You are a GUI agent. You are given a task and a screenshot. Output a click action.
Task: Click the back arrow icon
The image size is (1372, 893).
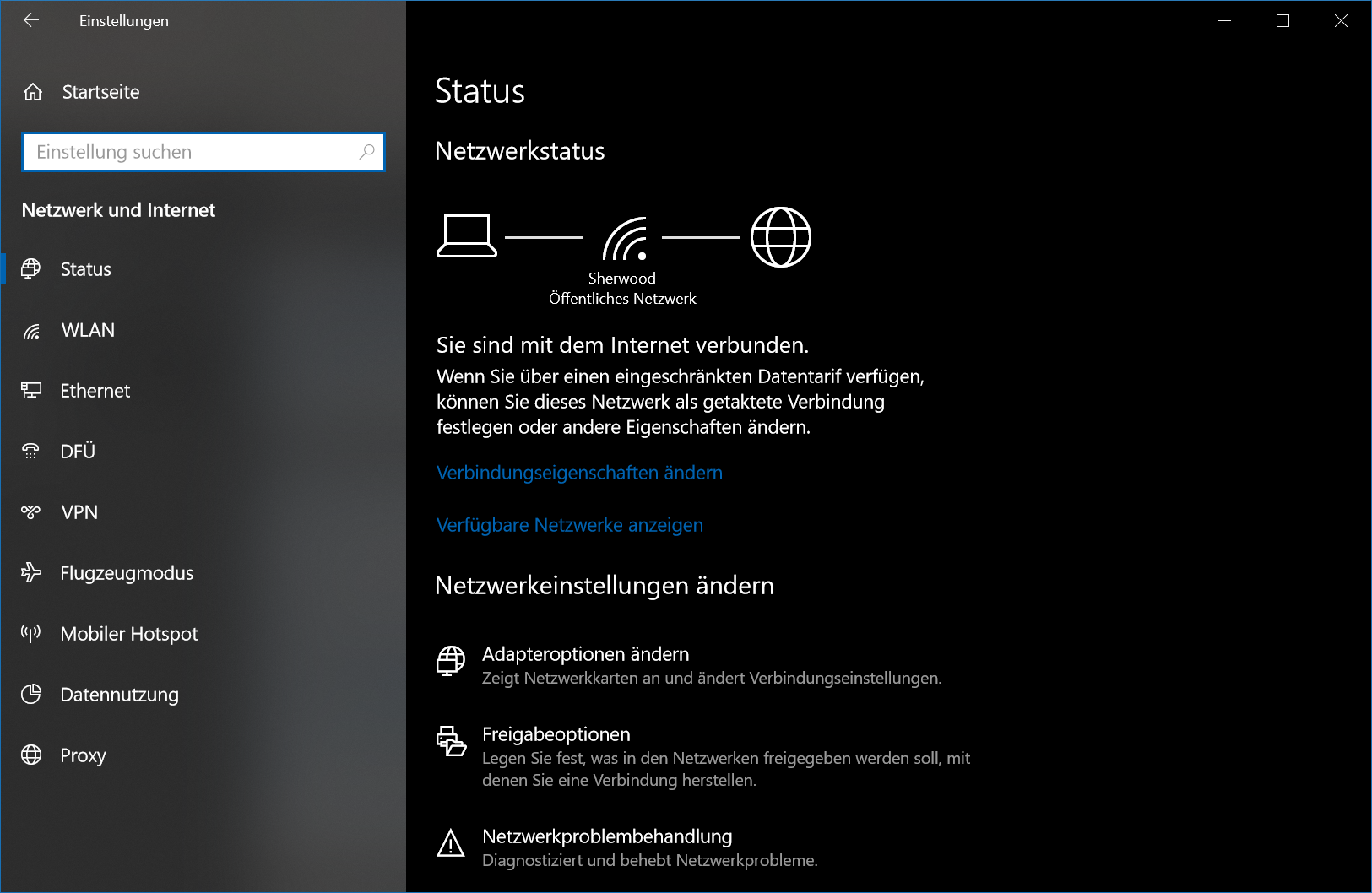(x=31, y=20)
